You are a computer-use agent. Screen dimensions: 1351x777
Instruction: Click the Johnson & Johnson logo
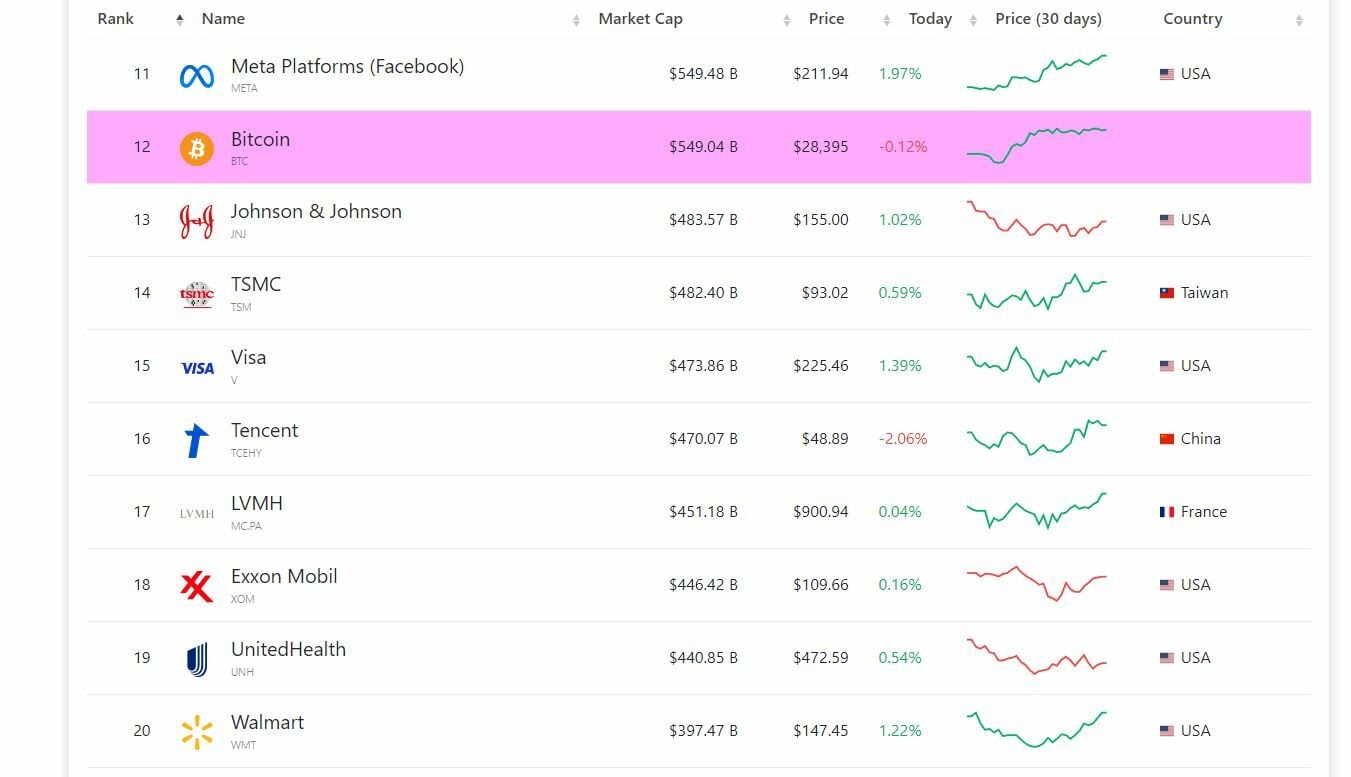tap(196, 221)
